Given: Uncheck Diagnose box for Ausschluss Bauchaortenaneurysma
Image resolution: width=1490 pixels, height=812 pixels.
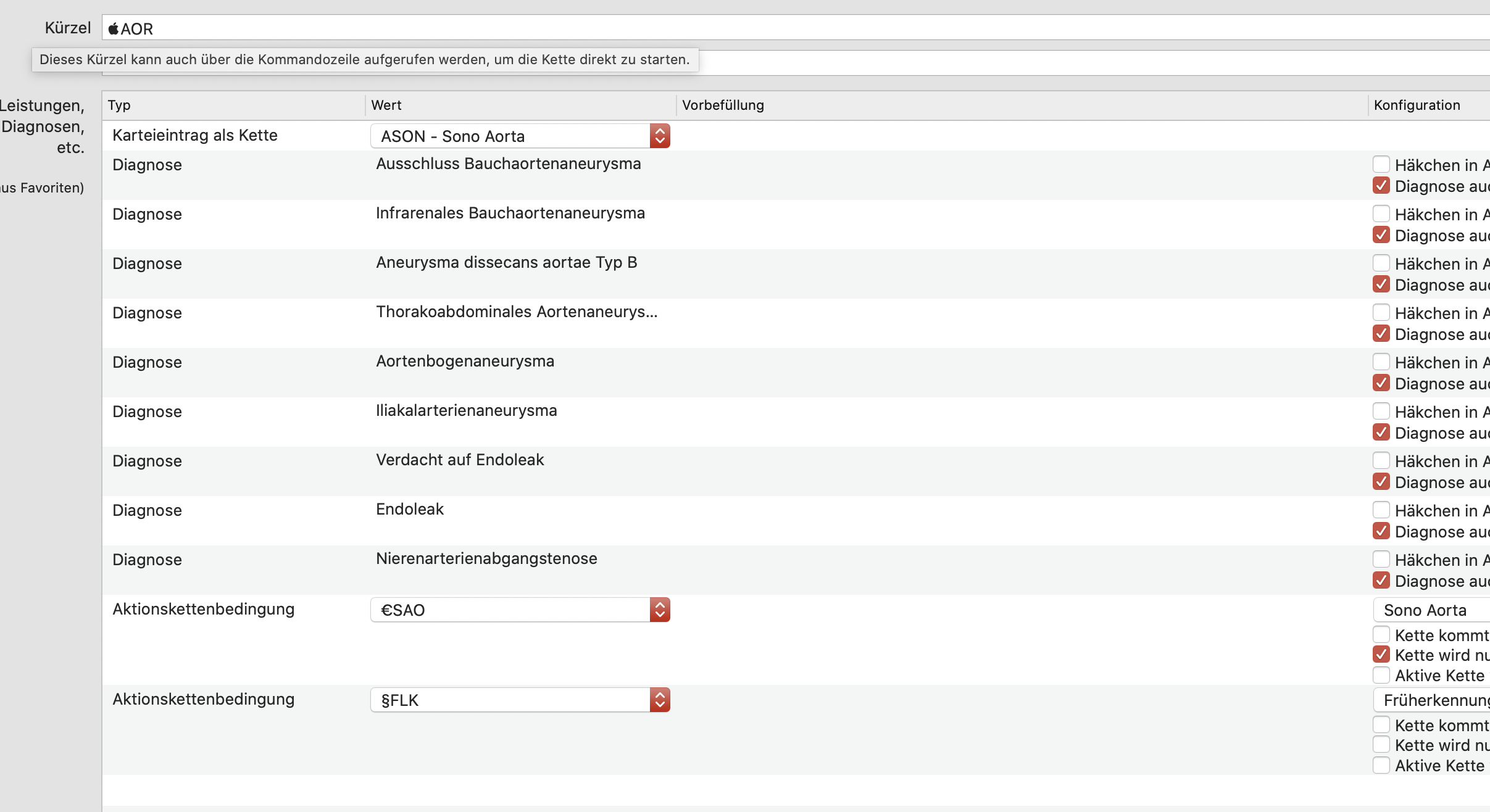Looking at the screenshot, I should [1381, 186].
